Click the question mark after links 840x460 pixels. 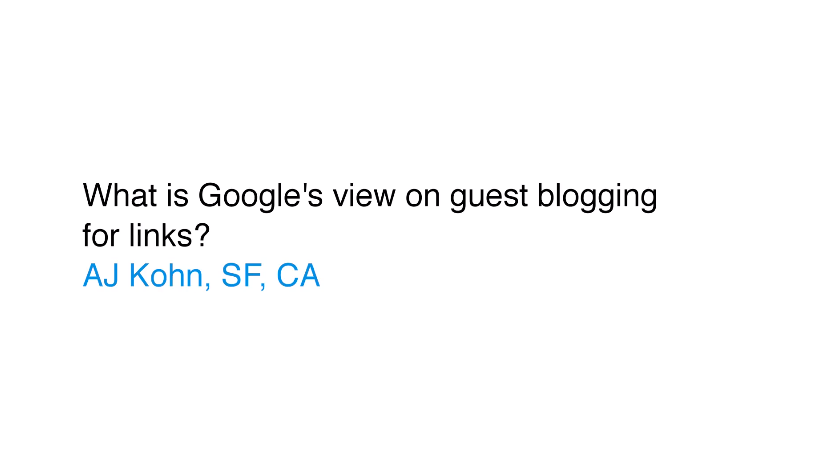(x=202, y=236)
